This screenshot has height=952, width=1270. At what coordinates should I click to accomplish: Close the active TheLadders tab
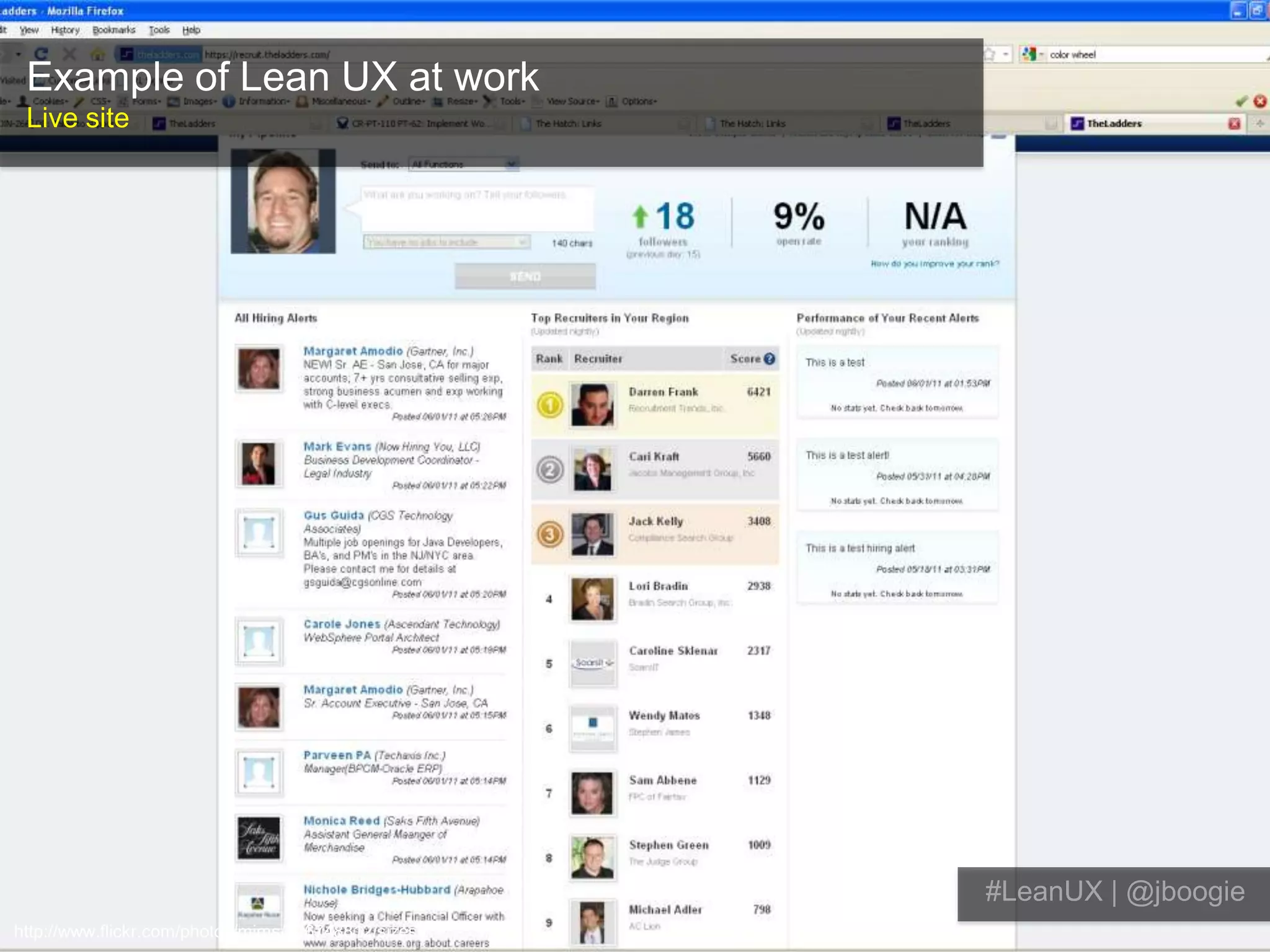click(x=1235, y=123)
